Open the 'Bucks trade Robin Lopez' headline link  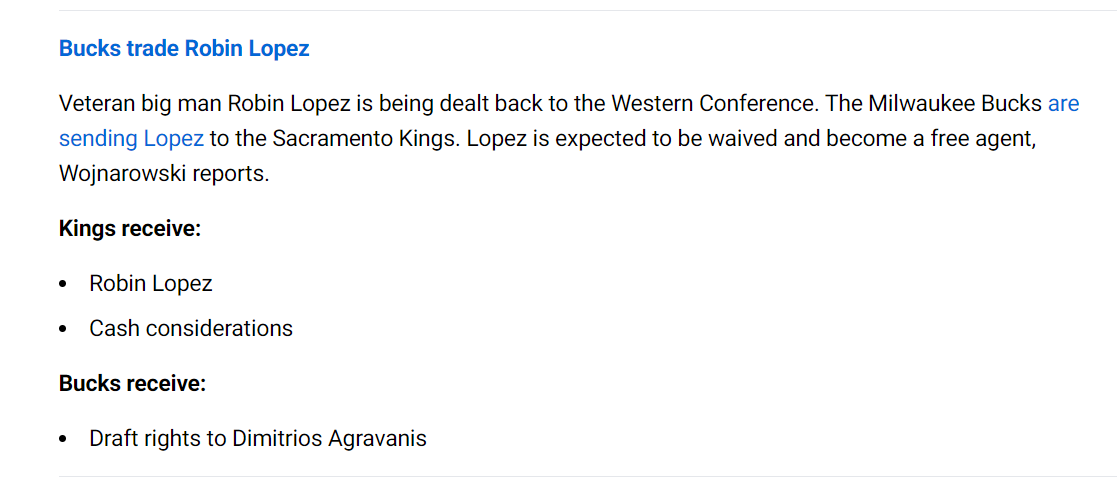(184, 49)
